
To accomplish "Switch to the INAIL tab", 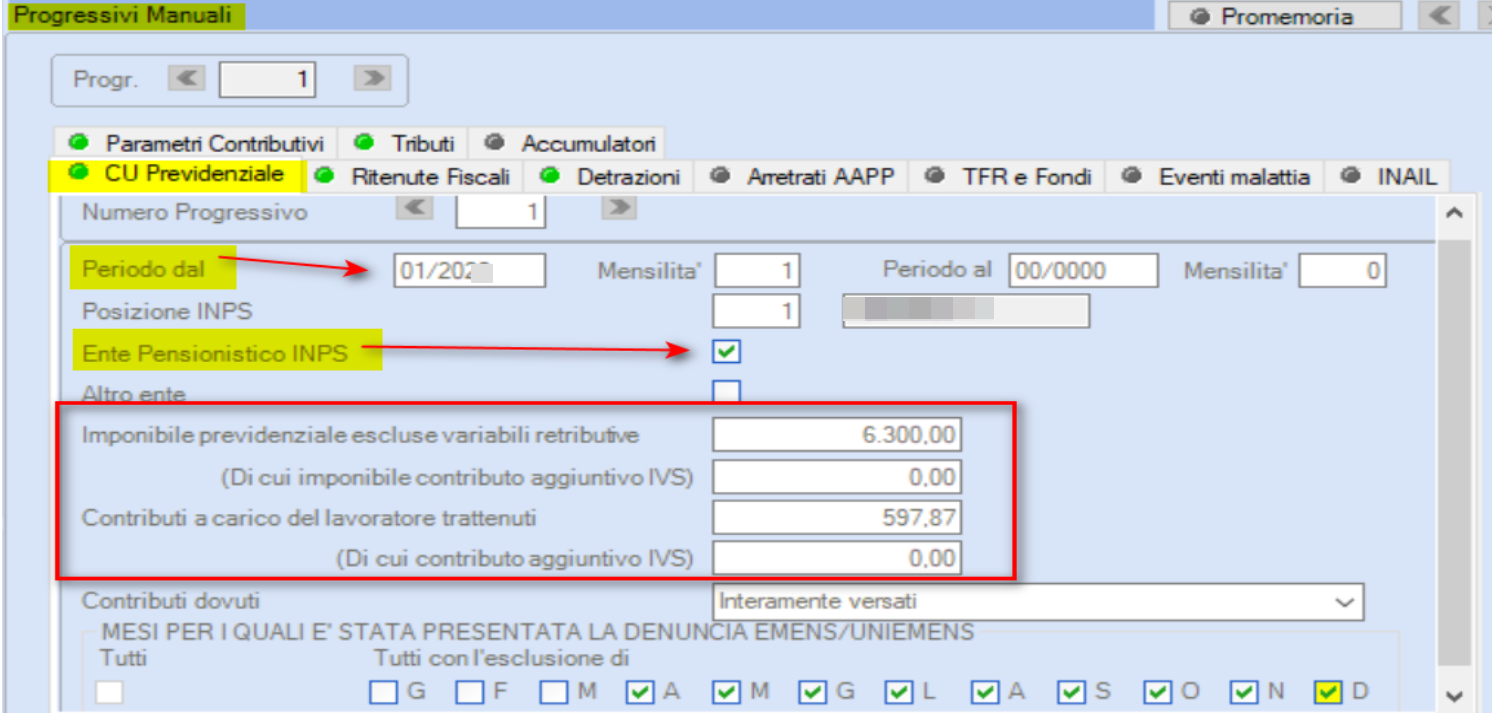I will click(x=1388, y=177).
